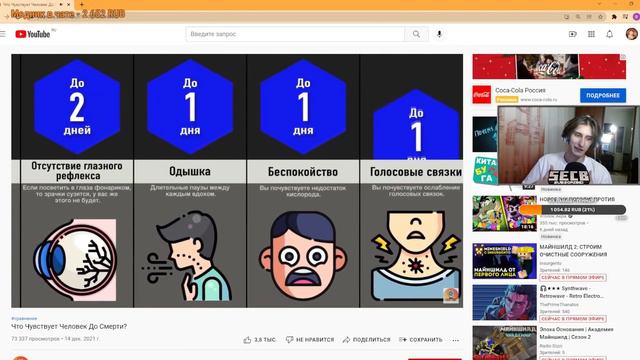Click the video player showing Одышка

click(237, 181)
